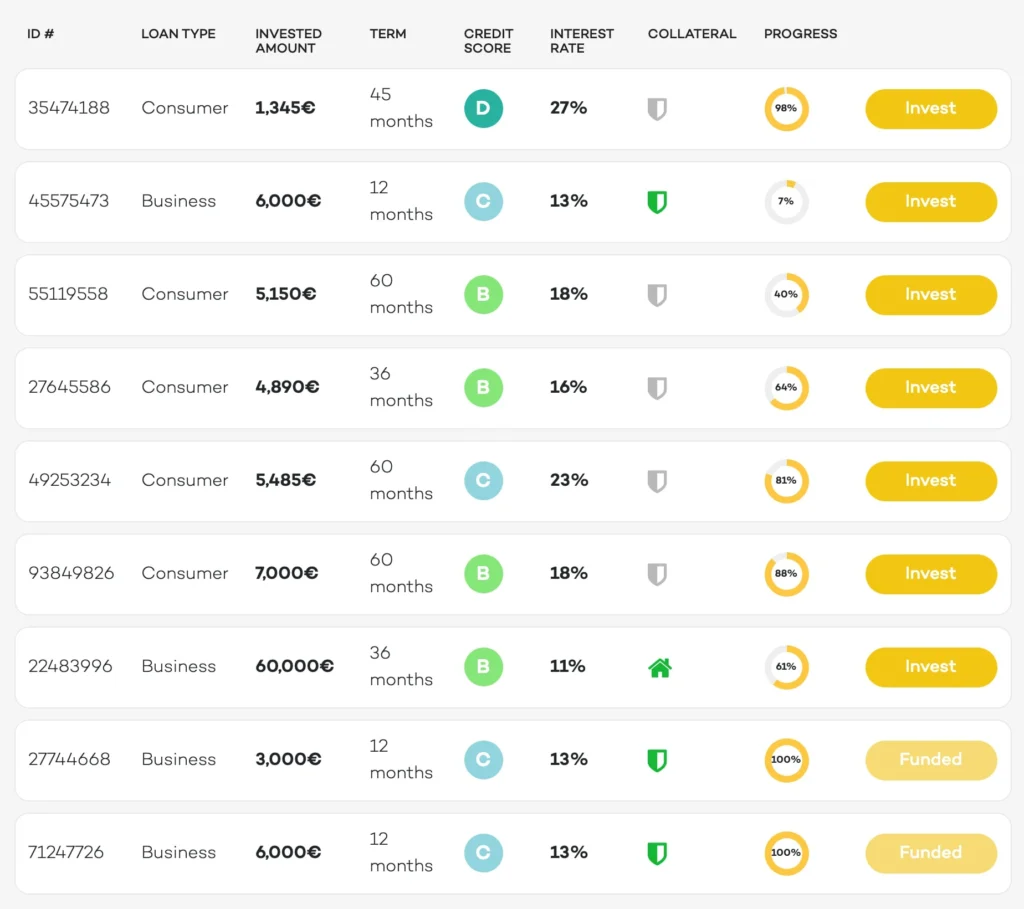Invest in loan 49253234

click(931, 481)
